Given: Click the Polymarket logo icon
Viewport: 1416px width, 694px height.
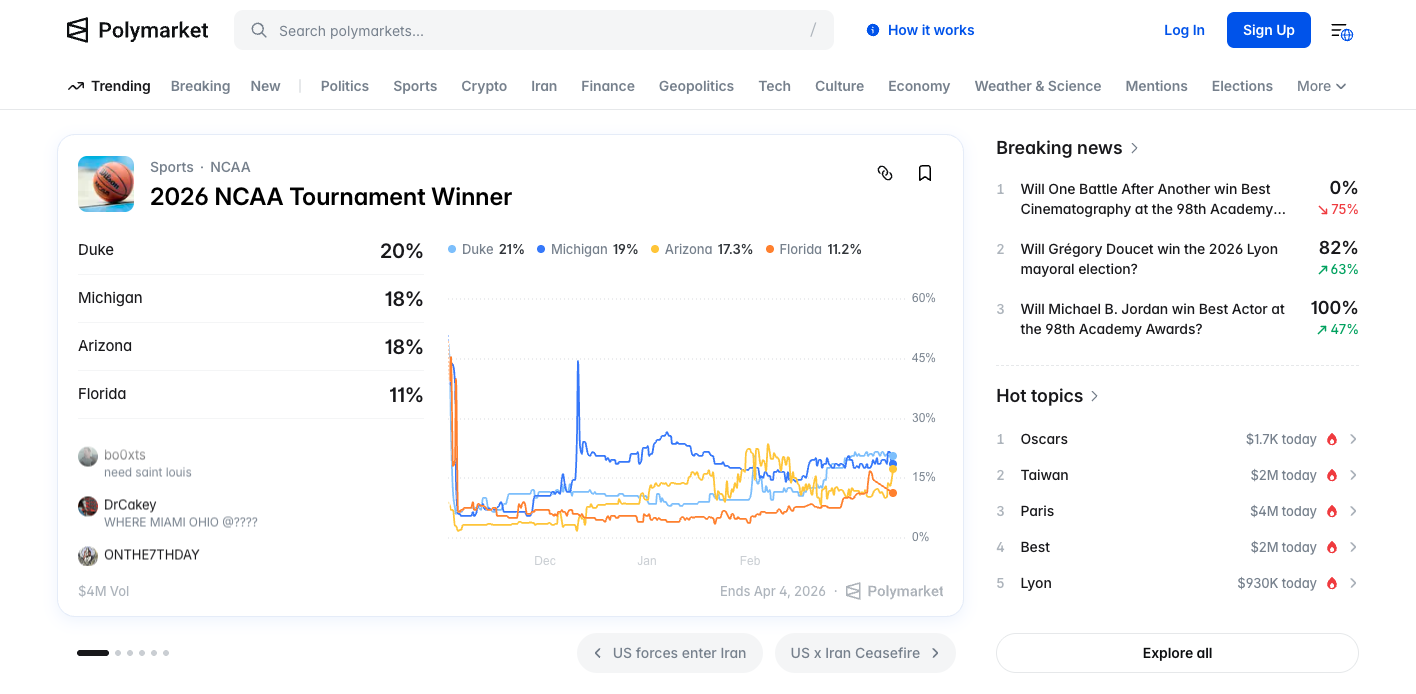Looking at the screenshot, I should tap(77, 30).
